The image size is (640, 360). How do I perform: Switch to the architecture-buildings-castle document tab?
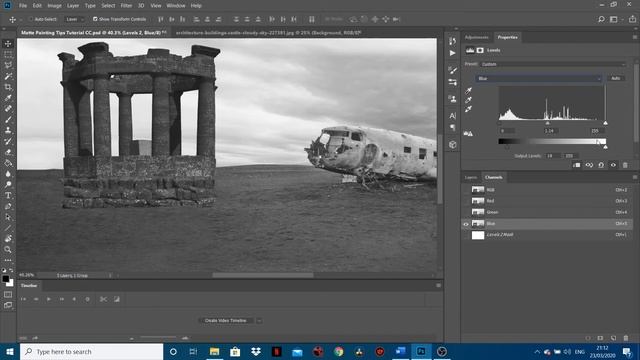(x=268, y=33)
